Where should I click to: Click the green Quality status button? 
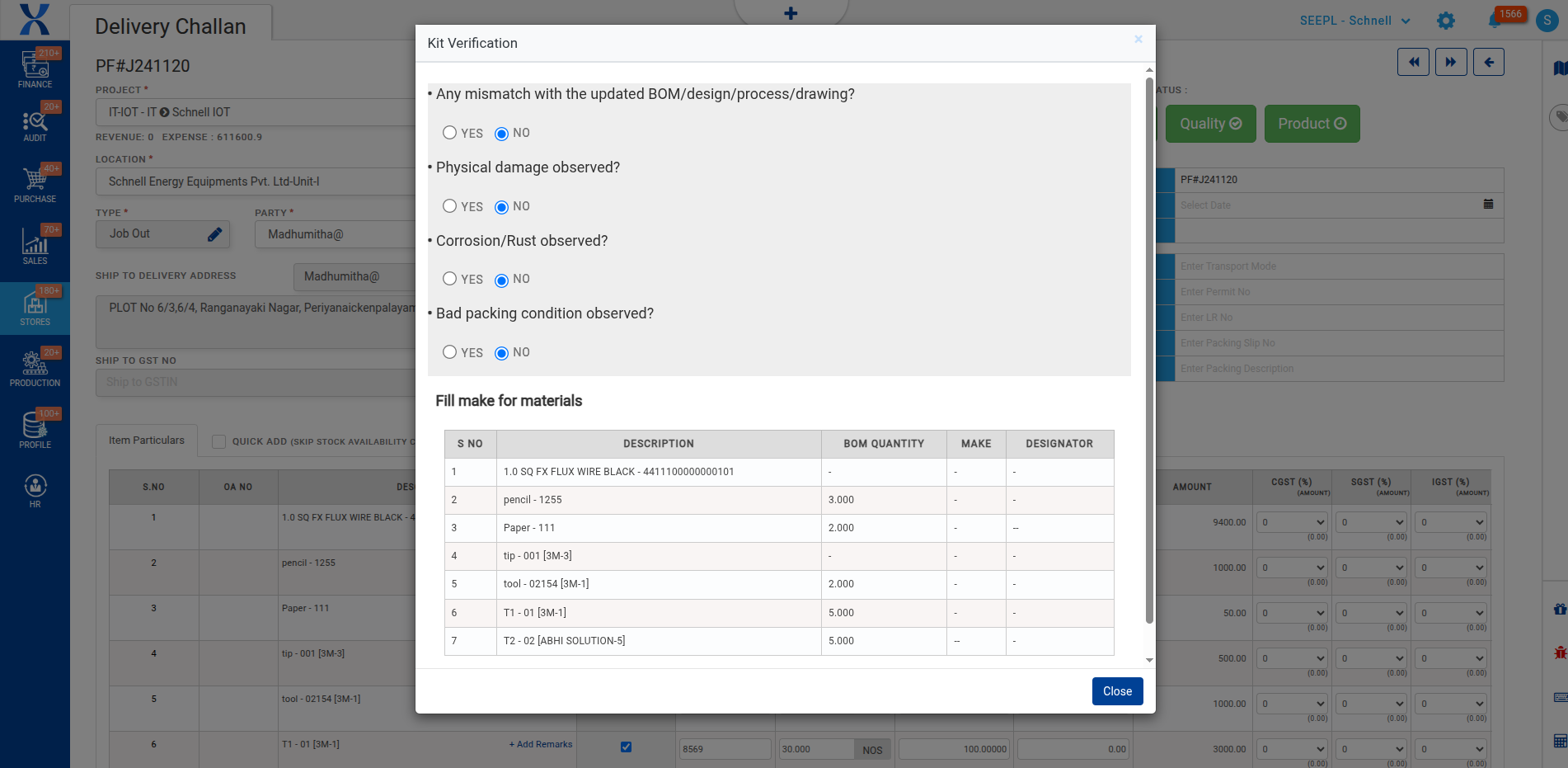point(1209,124)
